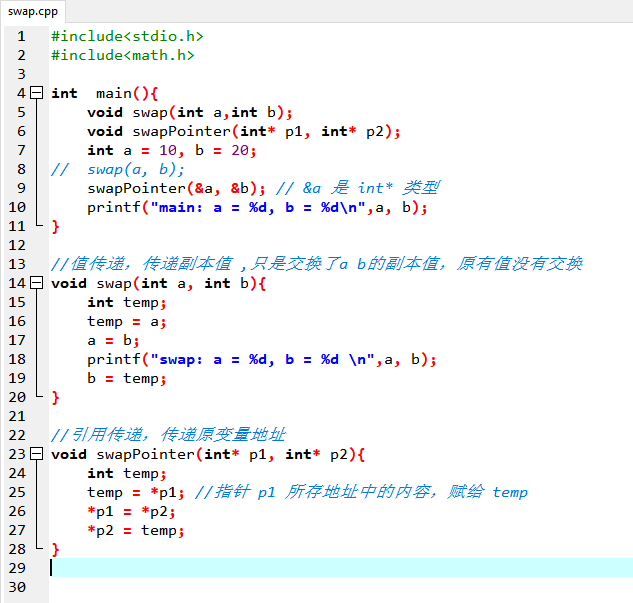The width and height of the screenshot is (633, 603).
Task: Collapse swapPointer function fold on line 23
Action: [37, 454]
